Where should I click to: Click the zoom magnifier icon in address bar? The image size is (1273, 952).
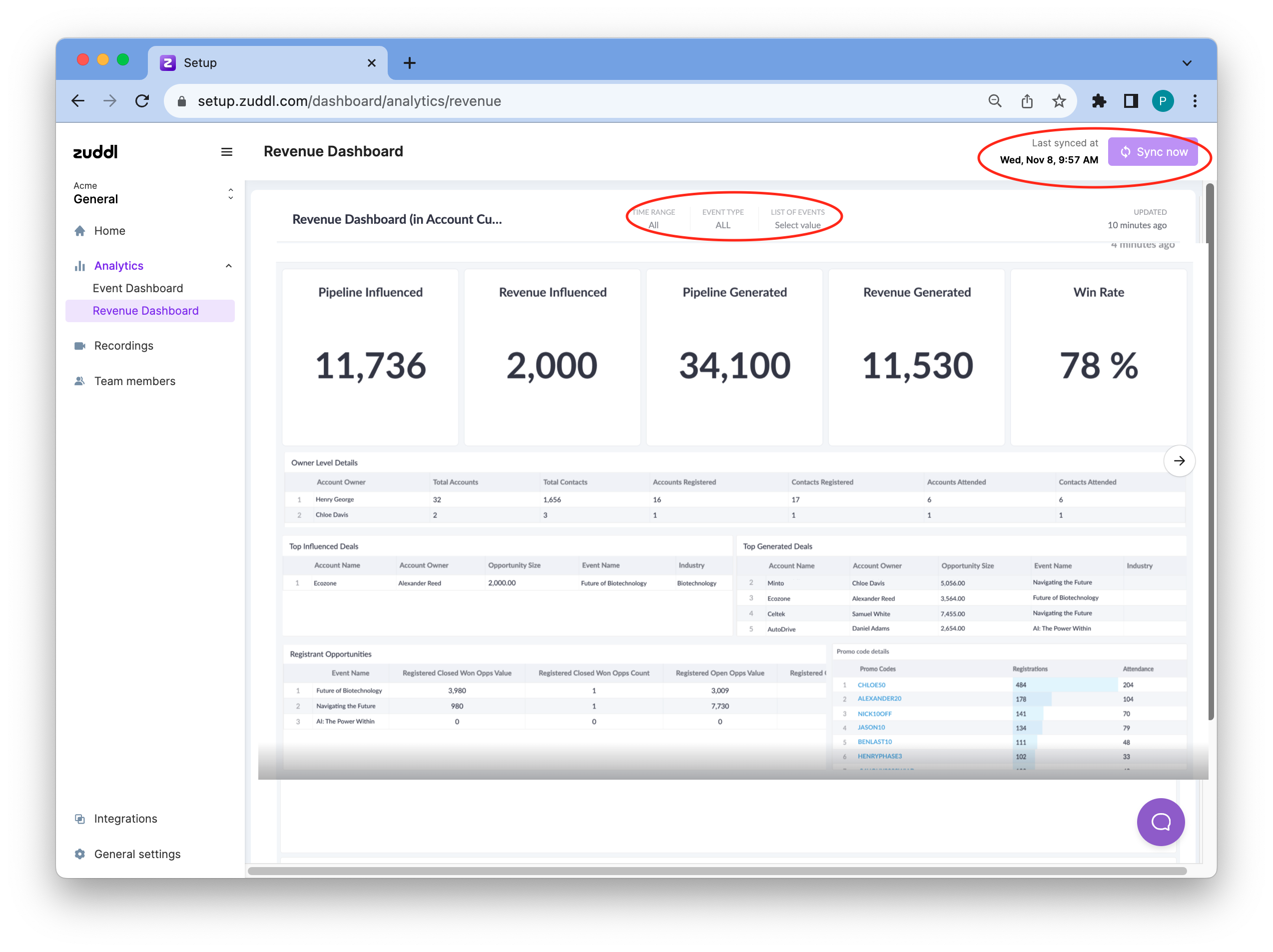pos(994,101)
